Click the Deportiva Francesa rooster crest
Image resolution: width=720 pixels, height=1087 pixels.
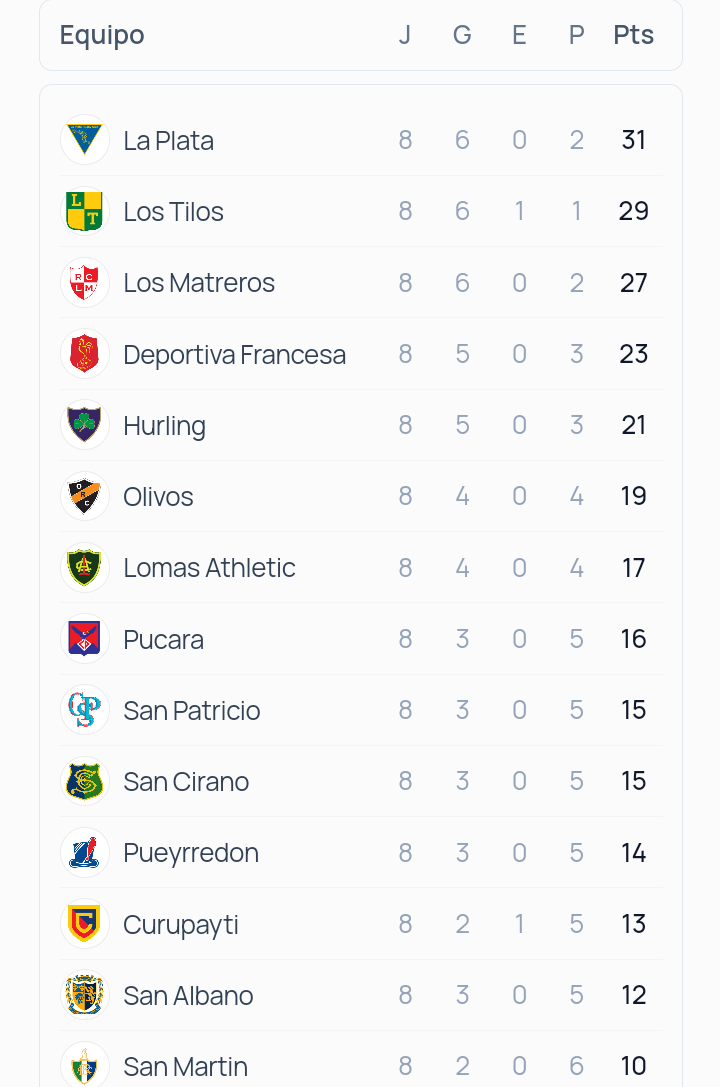[85, 354]
